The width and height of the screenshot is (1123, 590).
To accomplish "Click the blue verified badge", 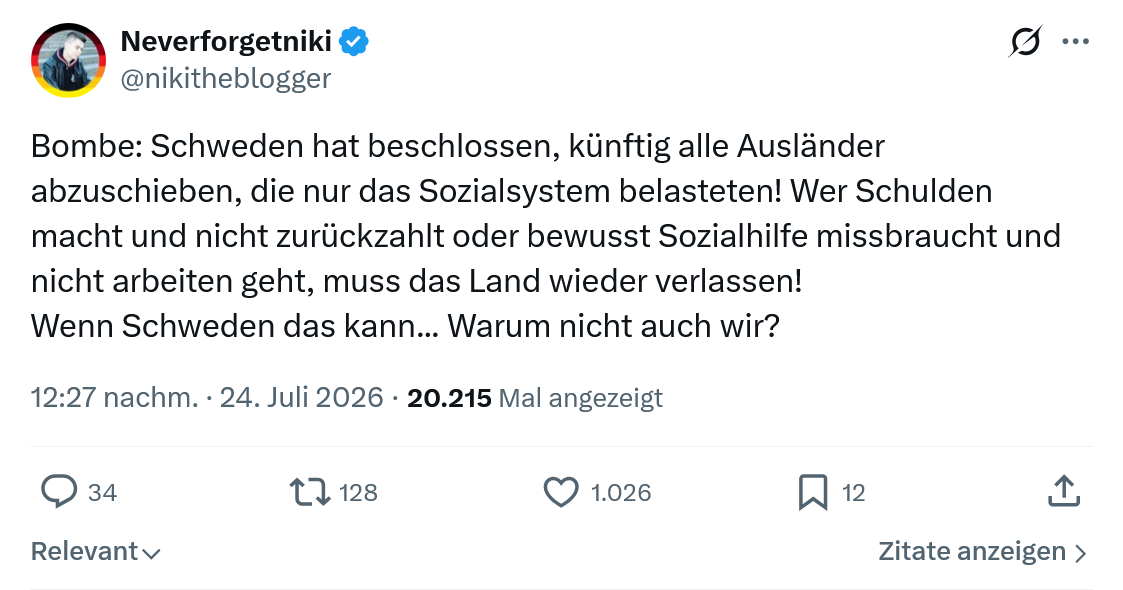I will pos(354,42).
